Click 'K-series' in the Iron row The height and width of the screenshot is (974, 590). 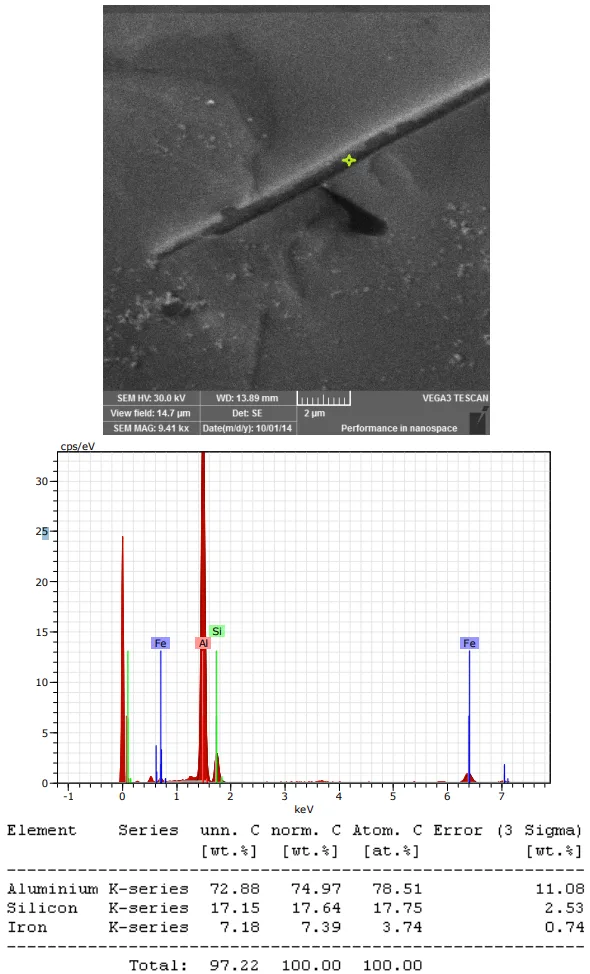tap(148, 927)
